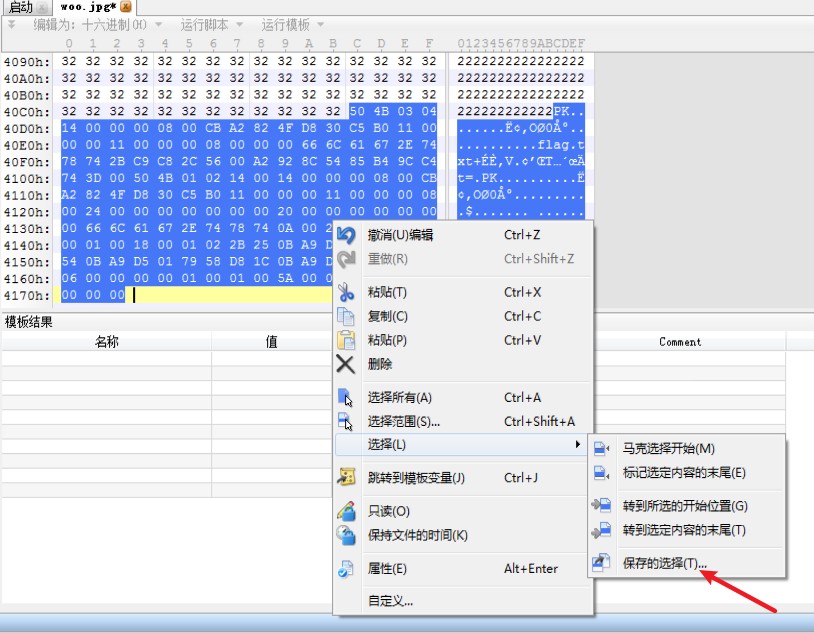Choose 保存的选择 from the submenu
The image size is (814, 633).
pos(662,562)
